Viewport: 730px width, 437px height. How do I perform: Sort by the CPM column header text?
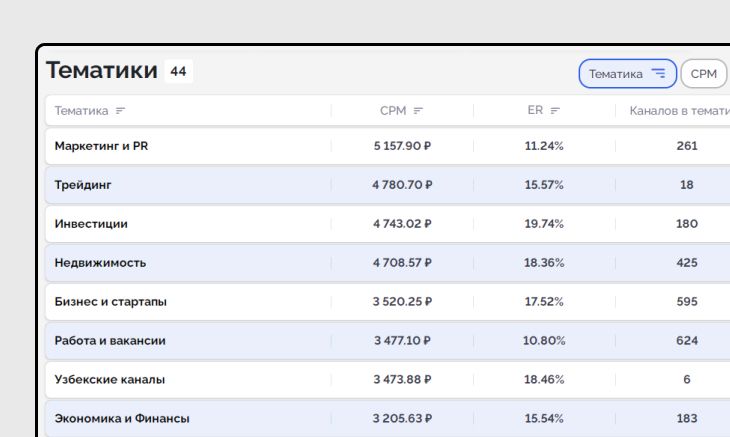click(393, 111)
